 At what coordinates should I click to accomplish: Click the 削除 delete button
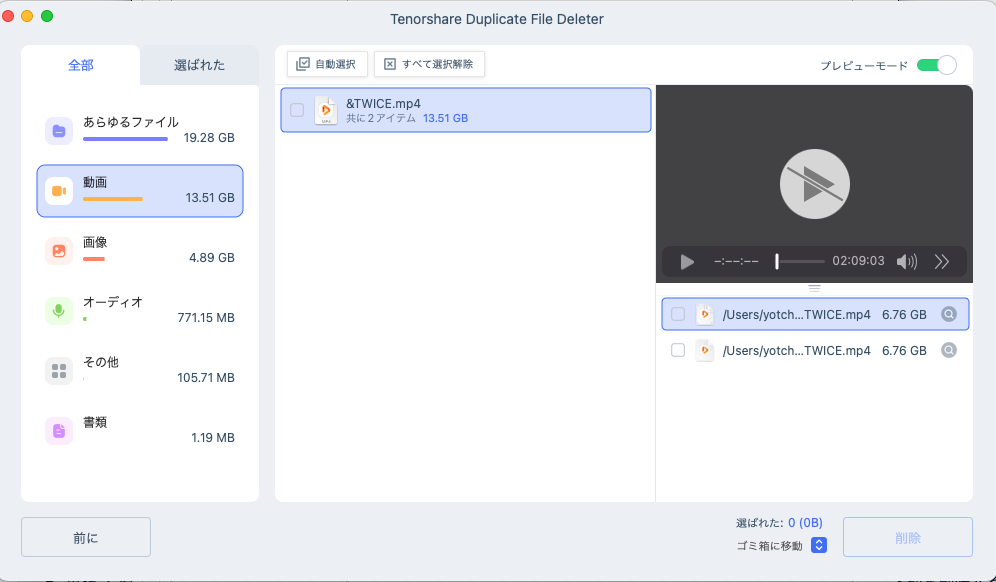(x=908, y=537)
